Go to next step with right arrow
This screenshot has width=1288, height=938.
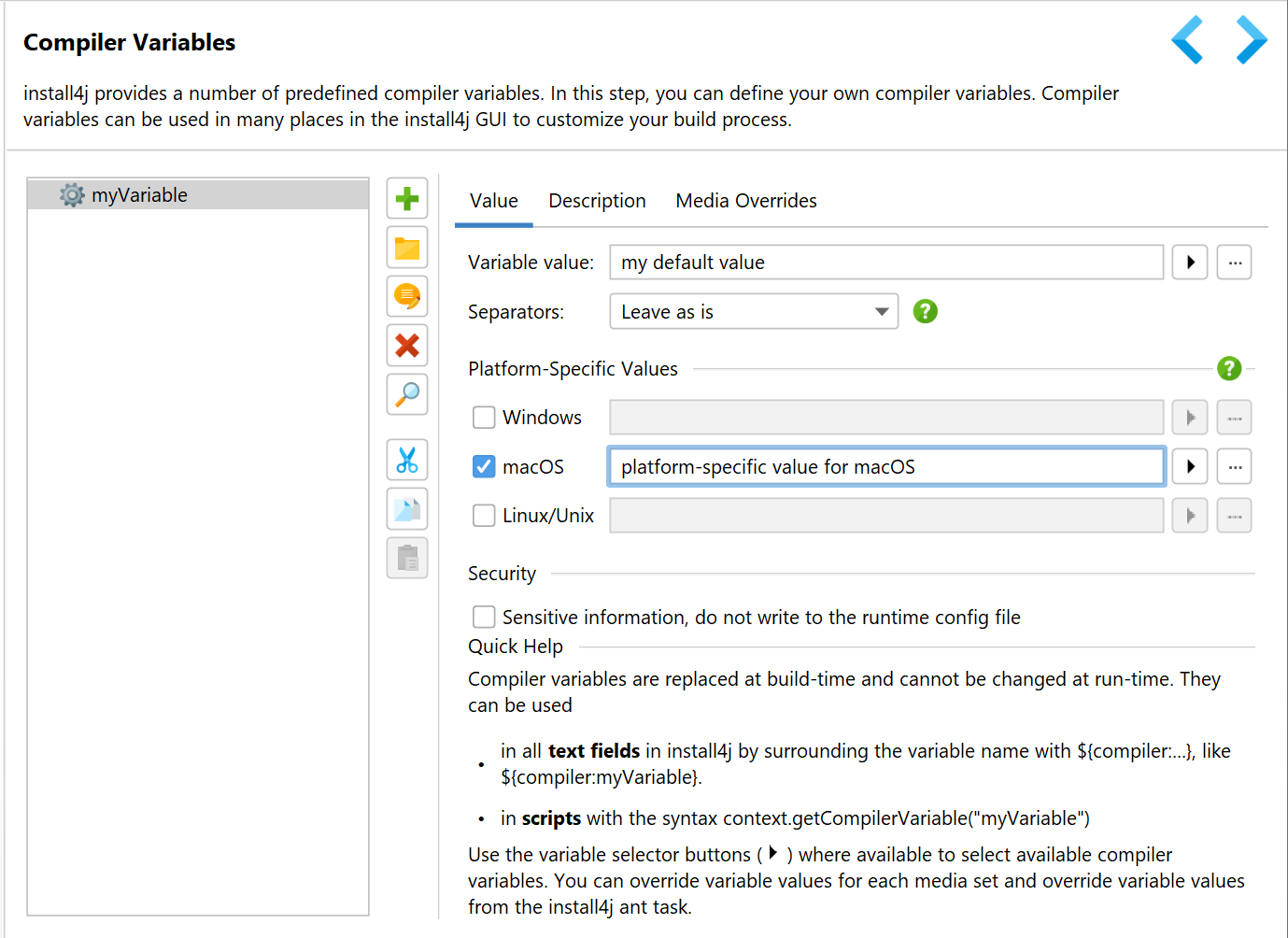click(x=1252, y=40)
